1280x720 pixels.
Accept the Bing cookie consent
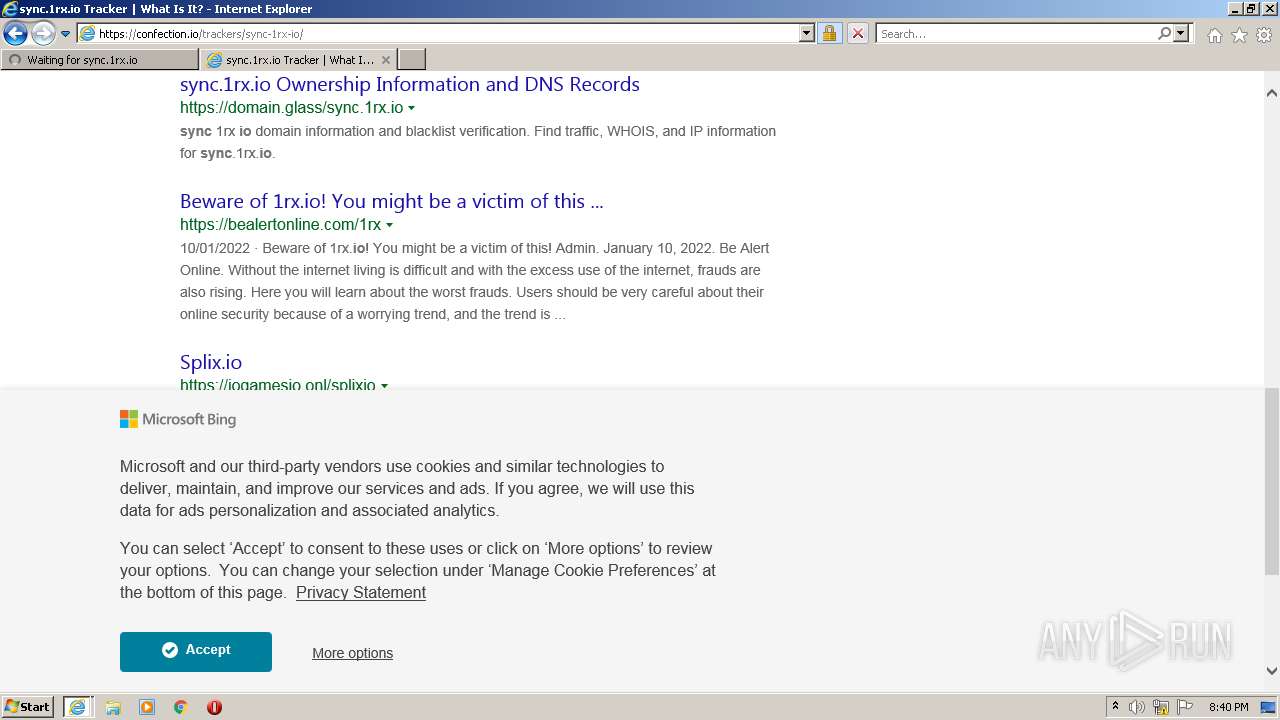coord(196,651)
